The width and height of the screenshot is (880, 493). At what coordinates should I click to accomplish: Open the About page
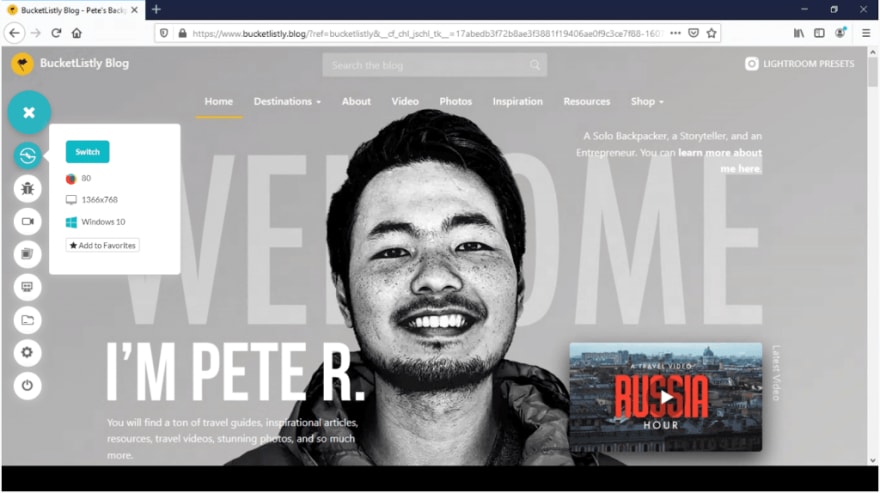point(356,102)
